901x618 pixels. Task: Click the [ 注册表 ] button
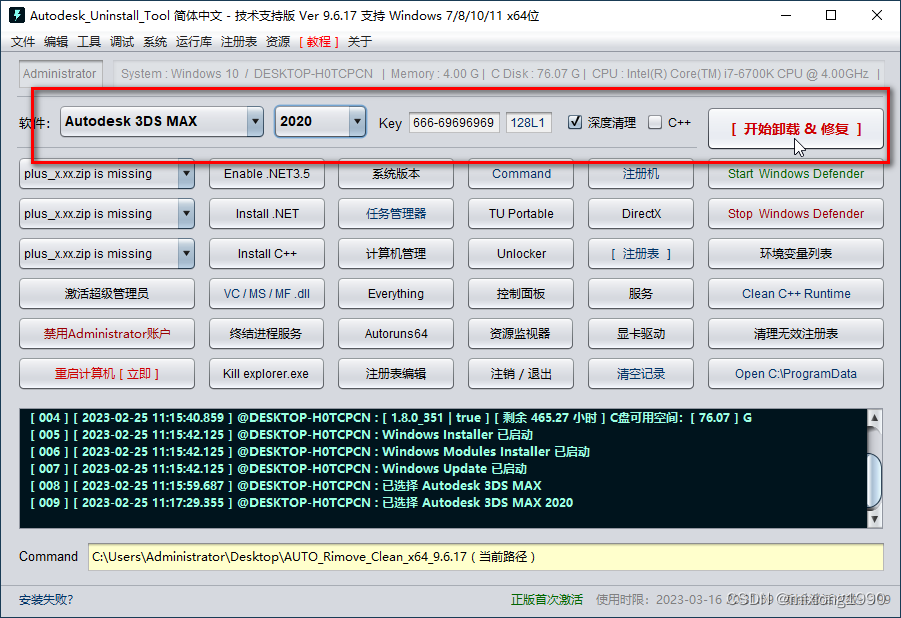click(x=641, y=254)
